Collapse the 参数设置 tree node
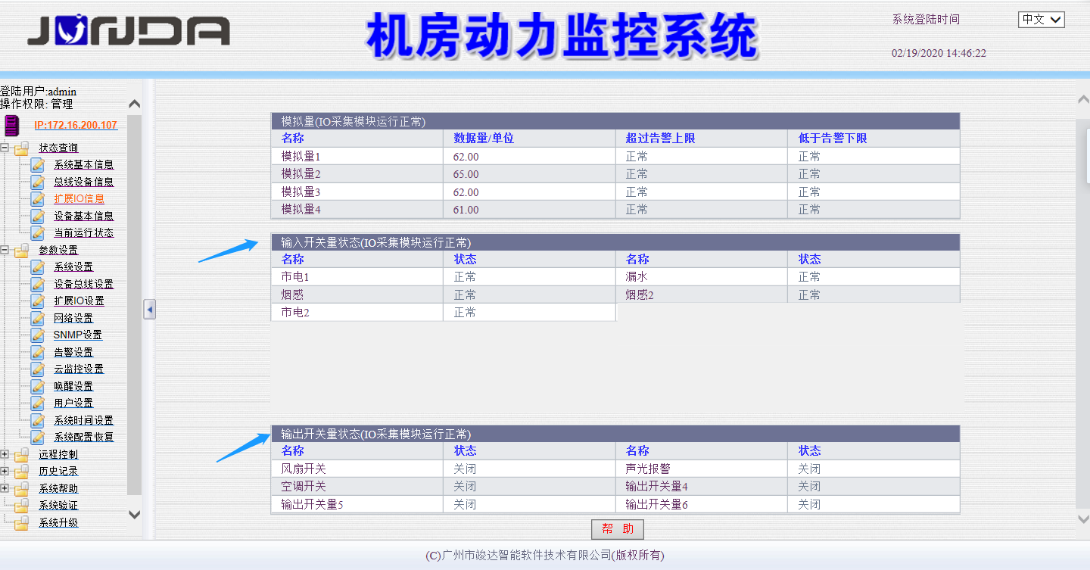The height and width of the screenshot is (570, 1090). tap(5, 250)
